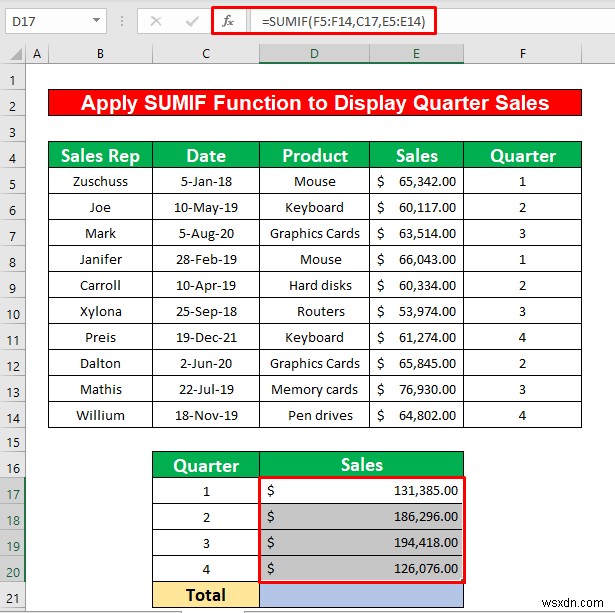Image resolution: width=615 pixels, height=613 pixels.
Task: Click the Pen drives product cell
Action: pos(314,415)
